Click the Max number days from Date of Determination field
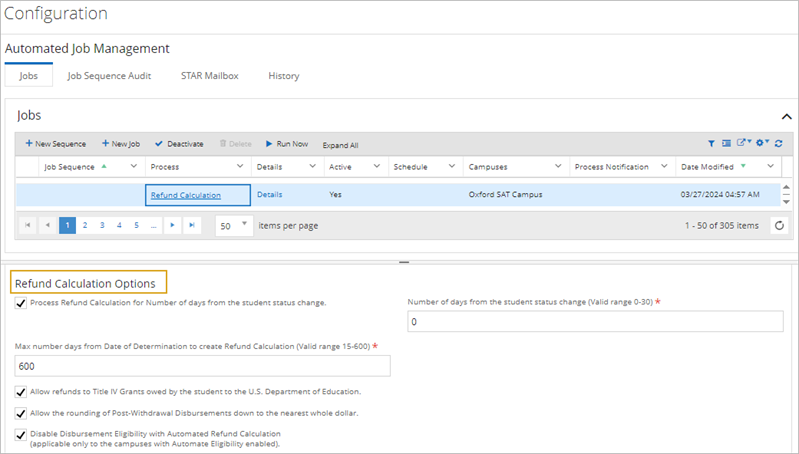Viewport: 799px width, 454px height. click(202, 366)
